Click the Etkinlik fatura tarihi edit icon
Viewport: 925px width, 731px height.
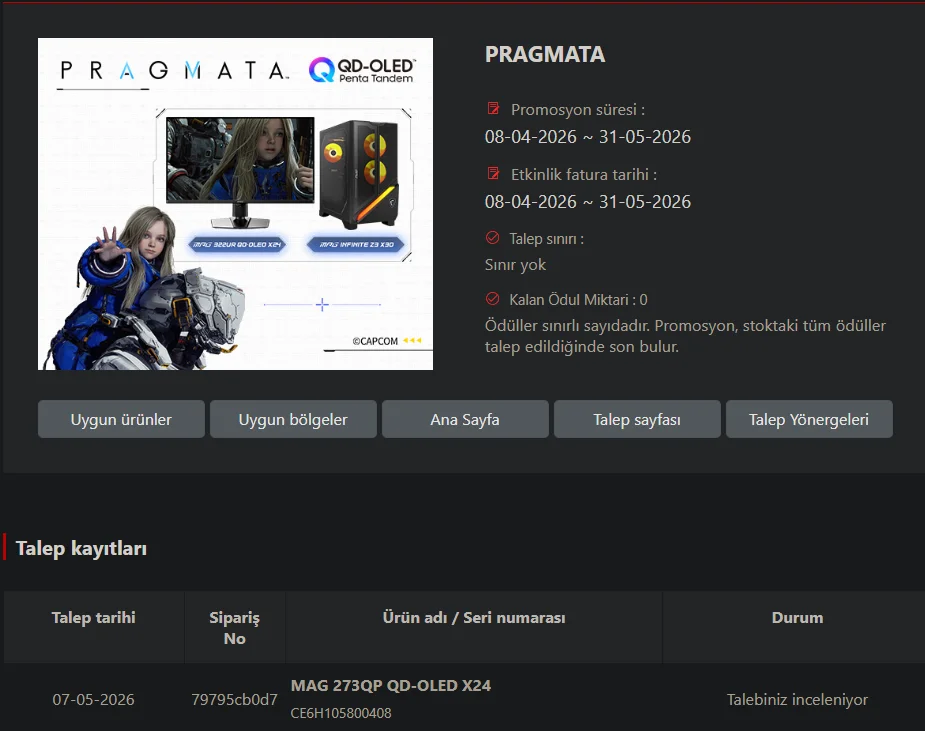pos(493,173)
